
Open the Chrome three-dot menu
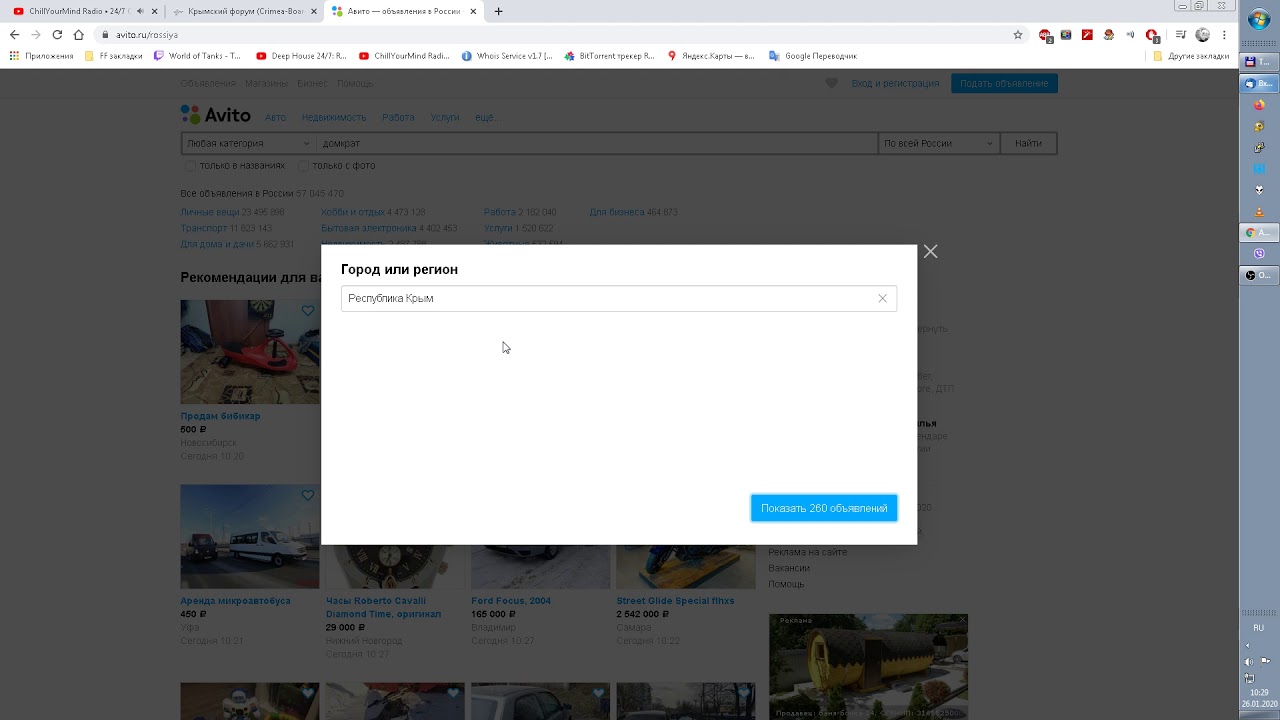[1224, 35]
